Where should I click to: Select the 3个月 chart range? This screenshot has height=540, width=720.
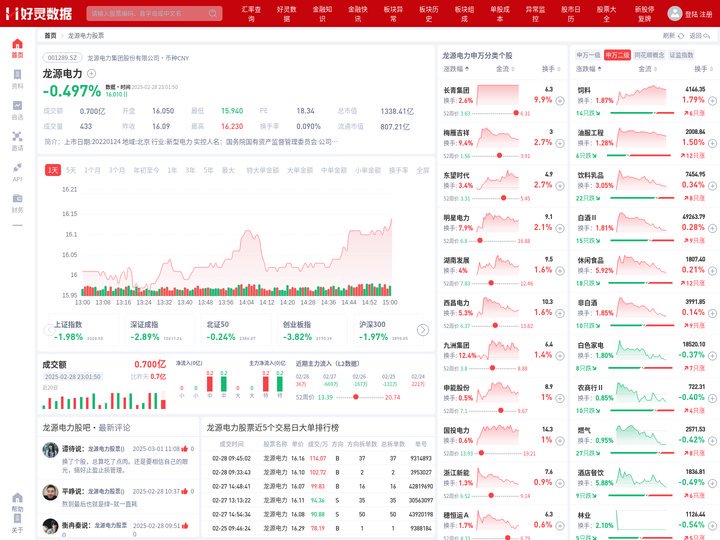click(x=117, y=170)
